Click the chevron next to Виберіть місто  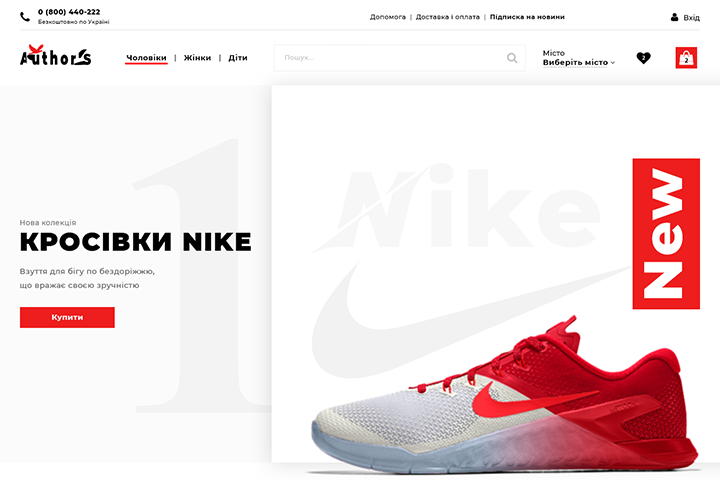click(613, 63)
